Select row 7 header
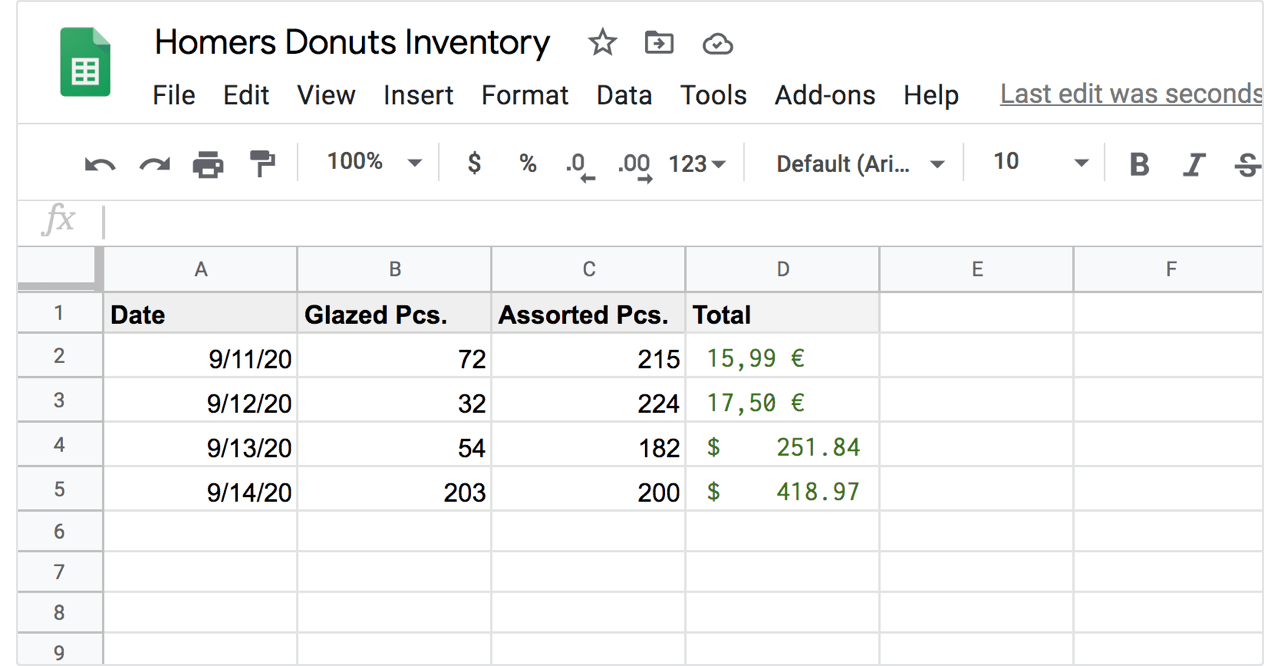This screenshot has width=1280, height=666. tap(60, 572)
